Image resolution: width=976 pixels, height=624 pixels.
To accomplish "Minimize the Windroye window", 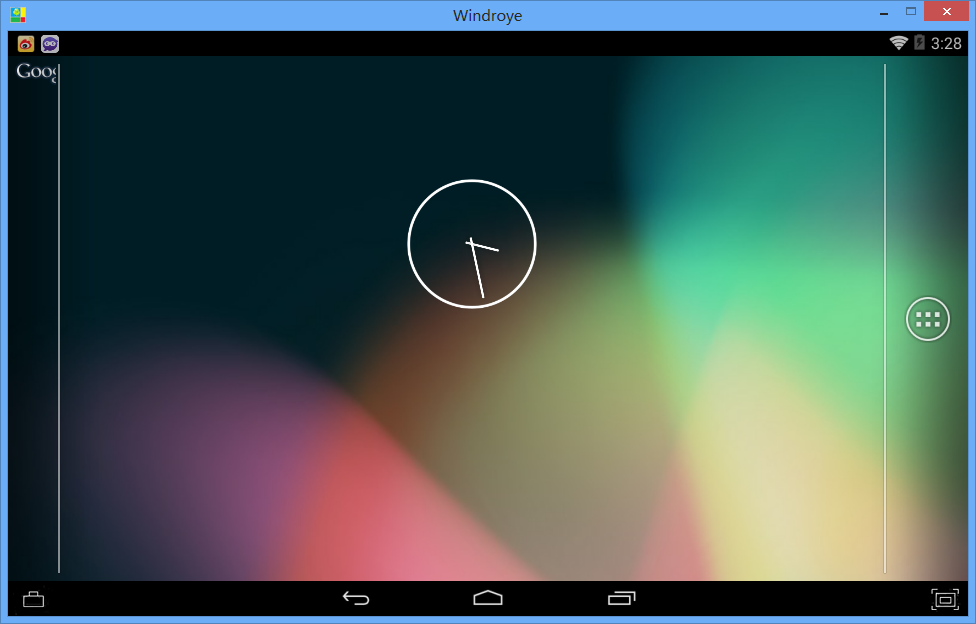I will click(x=884, y=13).
